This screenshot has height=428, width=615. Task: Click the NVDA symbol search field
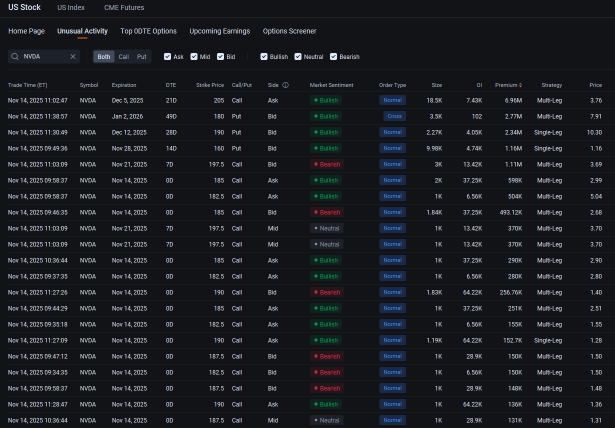click(x=44, y=57)
